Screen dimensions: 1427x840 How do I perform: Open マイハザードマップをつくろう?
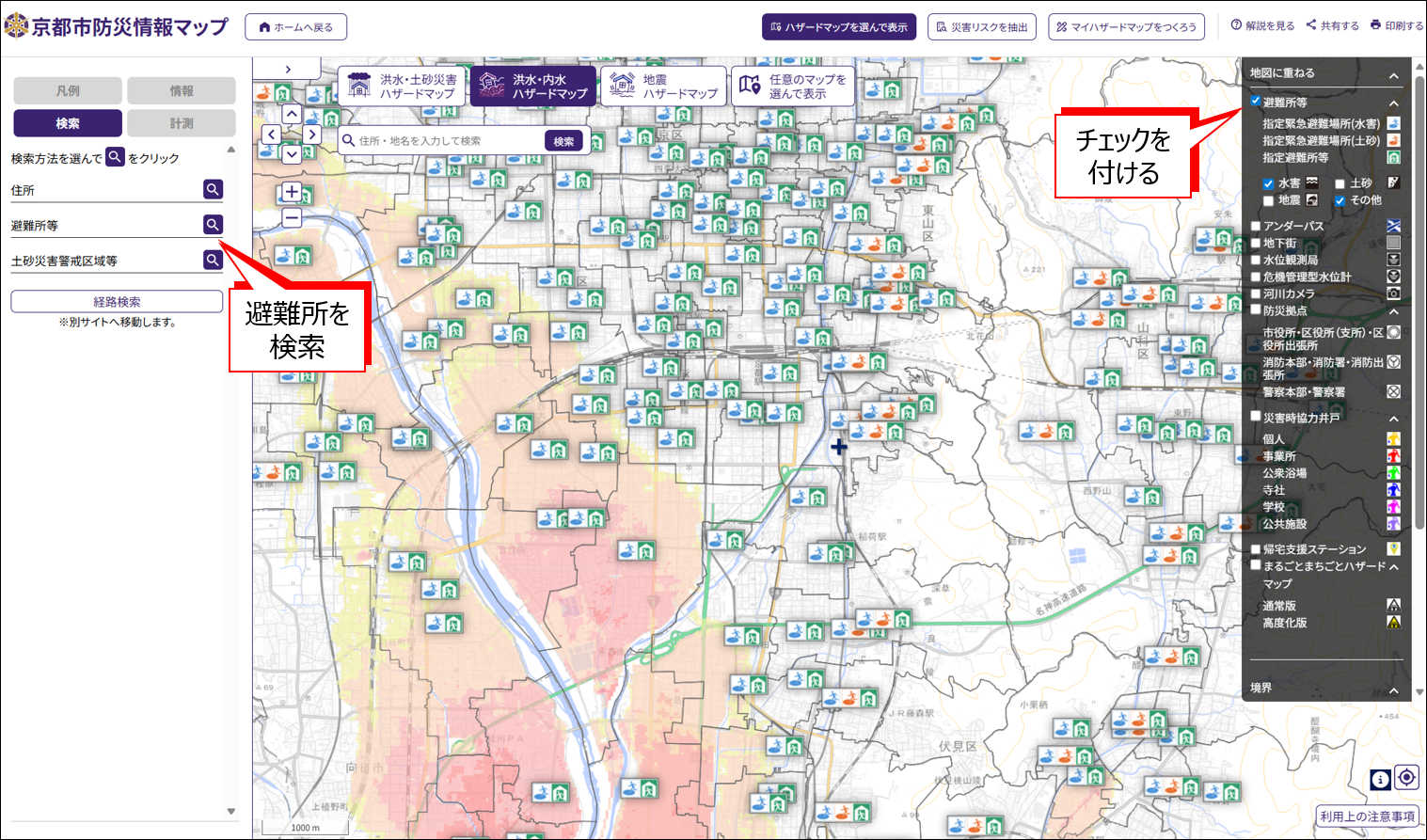(x=1126, y=27)
